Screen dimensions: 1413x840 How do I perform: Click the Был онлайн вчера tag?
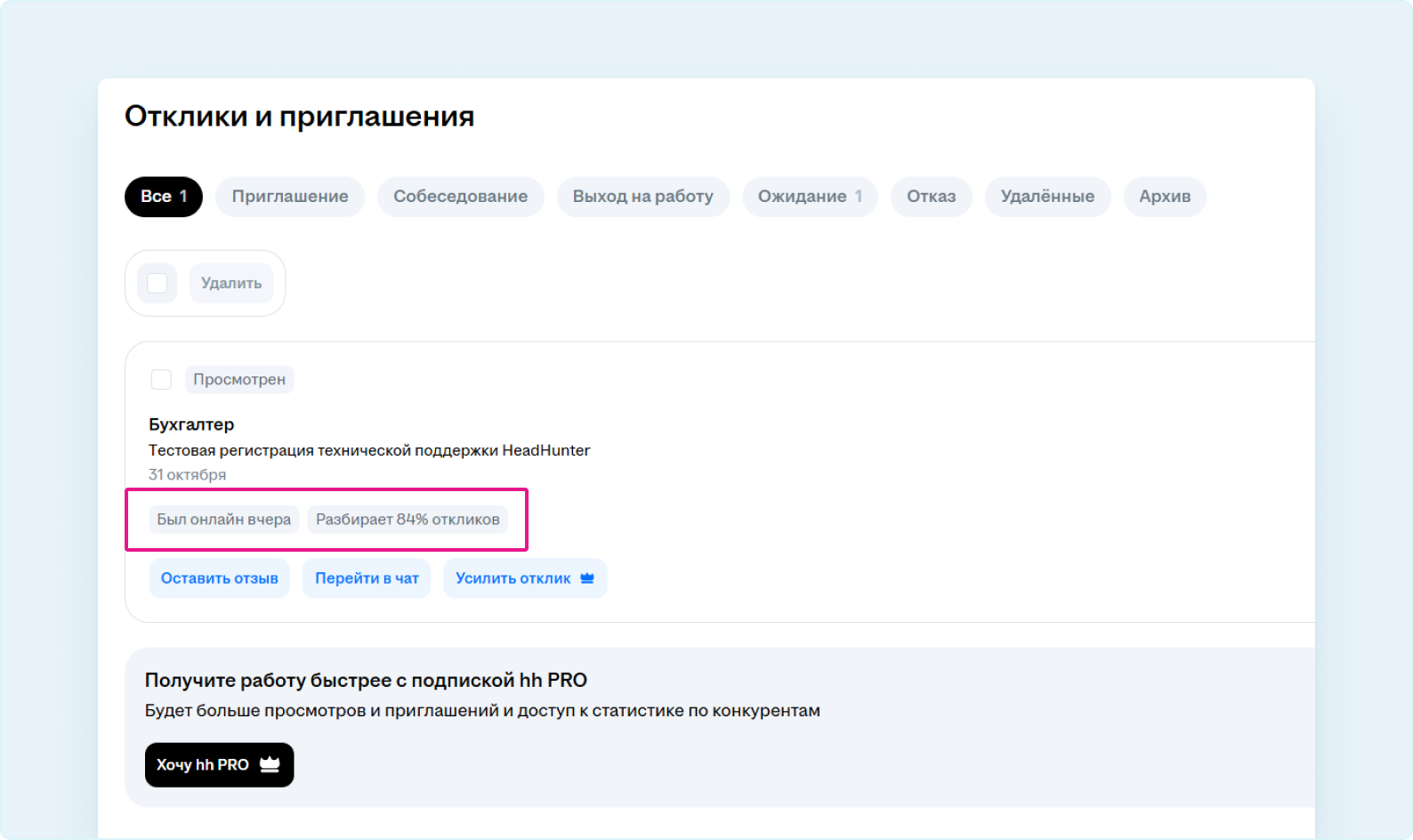223,520
